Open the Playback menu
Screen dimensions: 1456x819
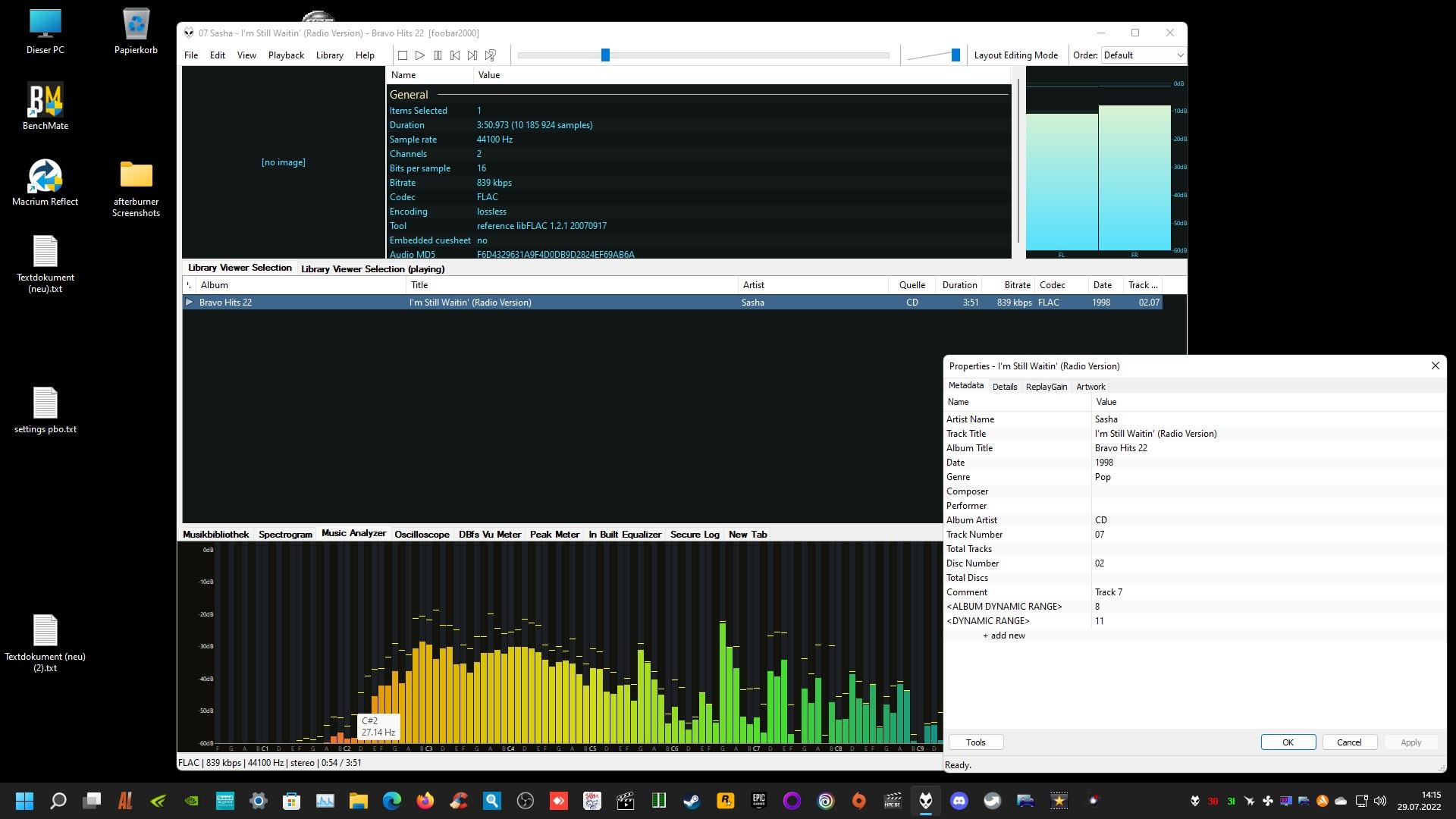286,55
